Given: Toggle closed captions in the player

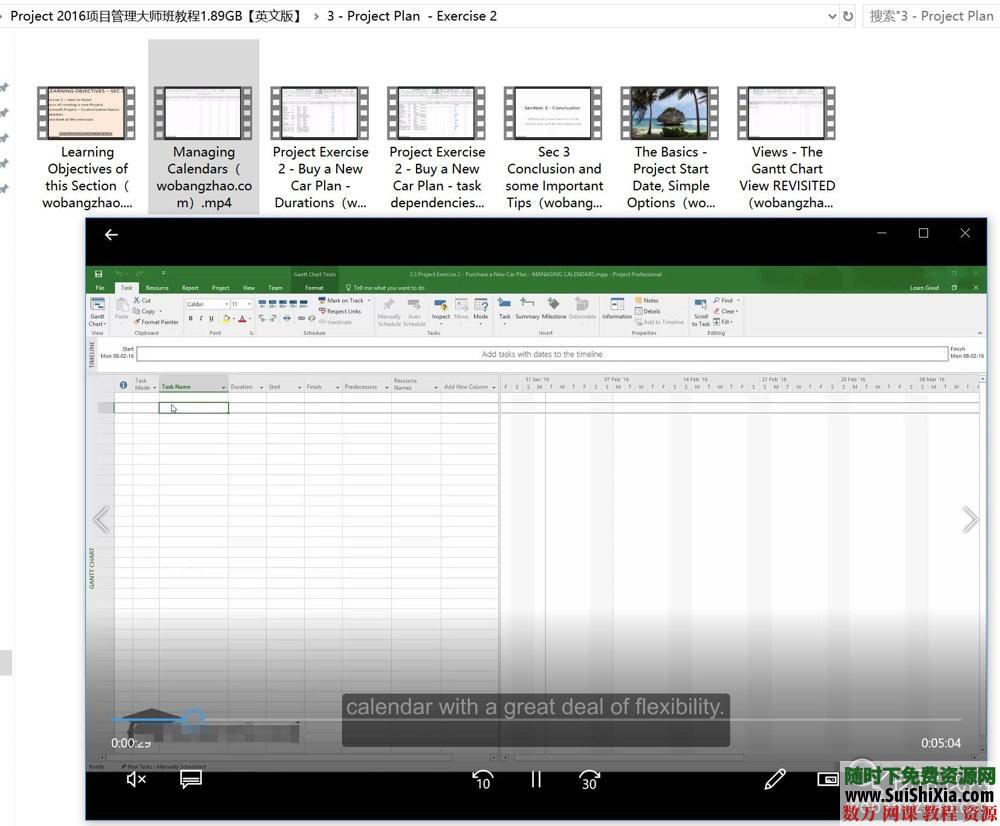Looking at the screenshot, I should tap(191, 779).
